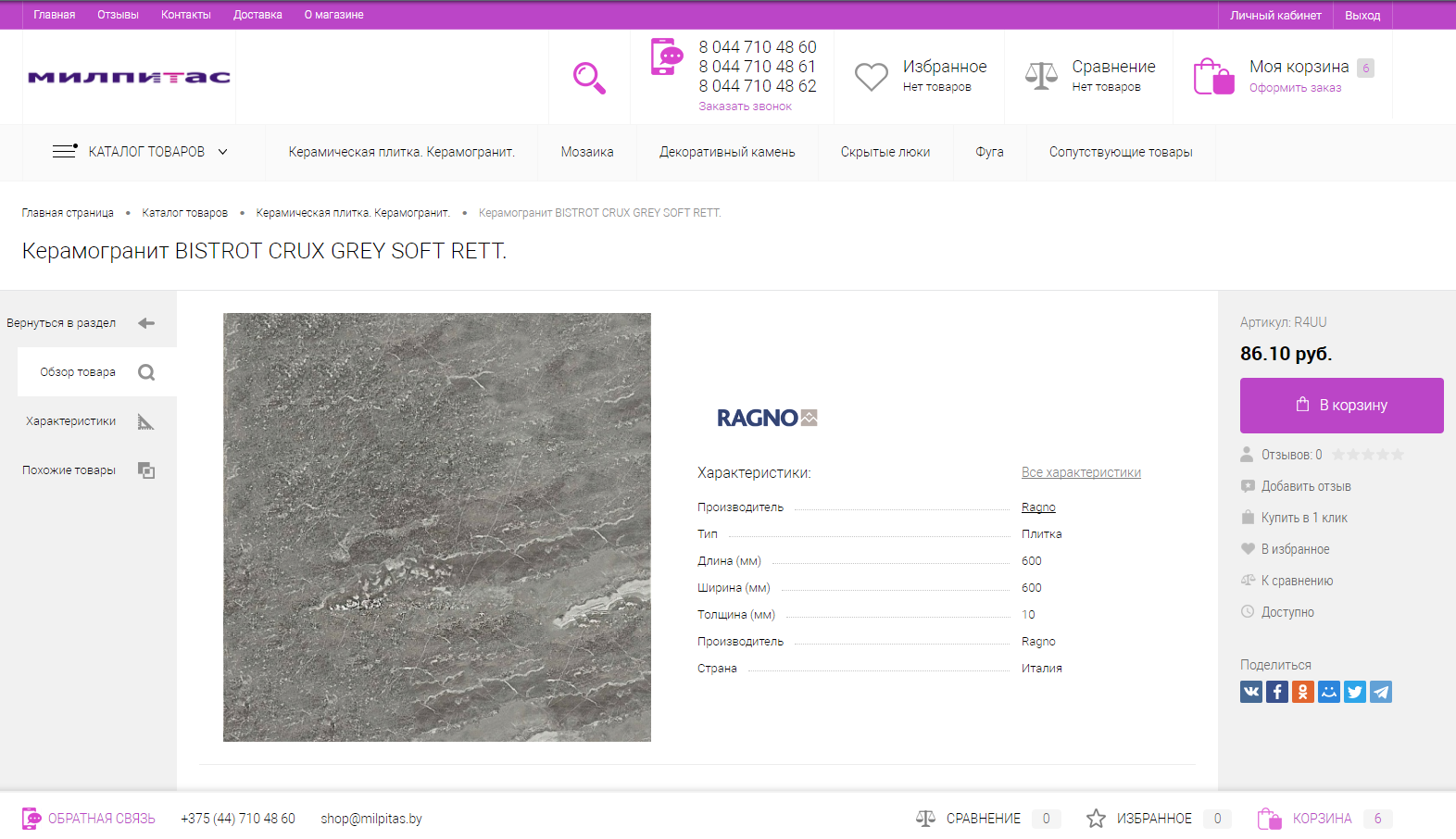The height and width of the screenshot is (839, 1456).
Task: Share via Odnoklassniki icon
Action: point(1302,692)
